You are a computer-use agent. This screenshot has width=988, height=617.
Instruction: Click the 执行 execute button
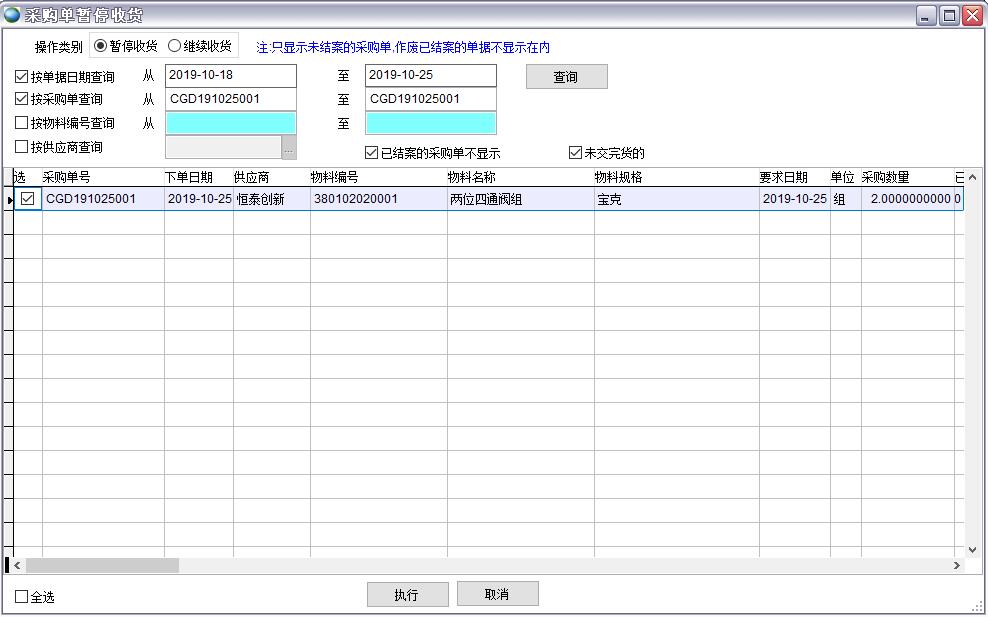[x=407, y=595]
